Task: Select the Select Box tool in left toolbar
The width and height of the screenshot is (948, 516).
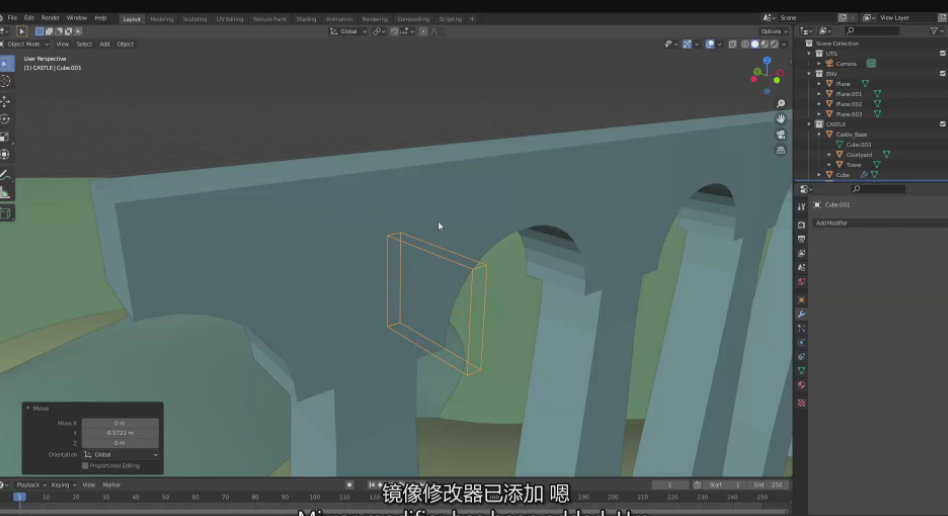Action: pos(5,64)
